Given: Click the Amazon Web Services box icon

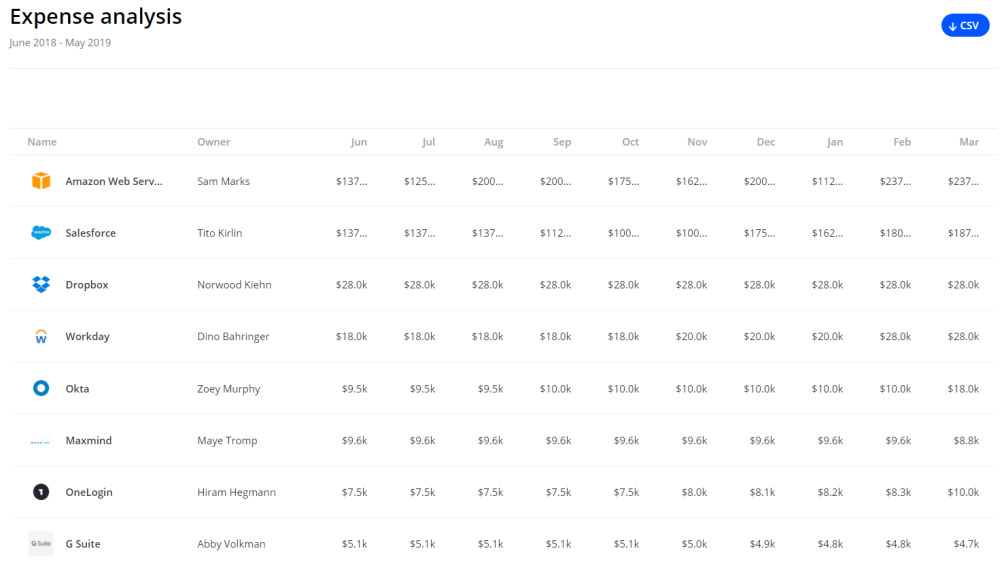Looking at the screenshot, I should [41, 181].
